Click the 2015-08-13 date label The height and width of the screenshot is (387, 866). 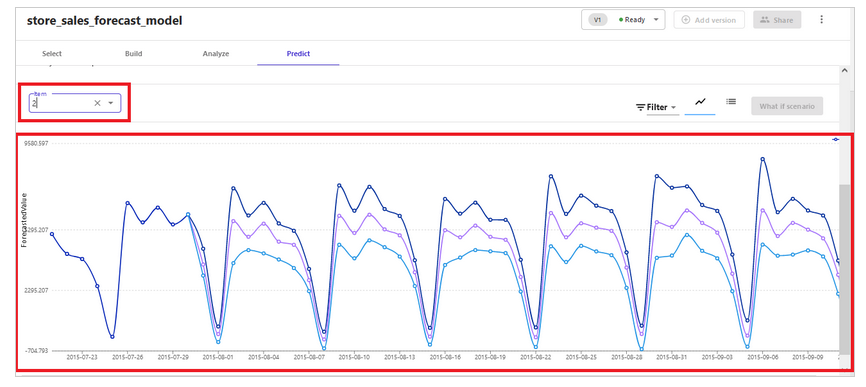tap(399, 357)
